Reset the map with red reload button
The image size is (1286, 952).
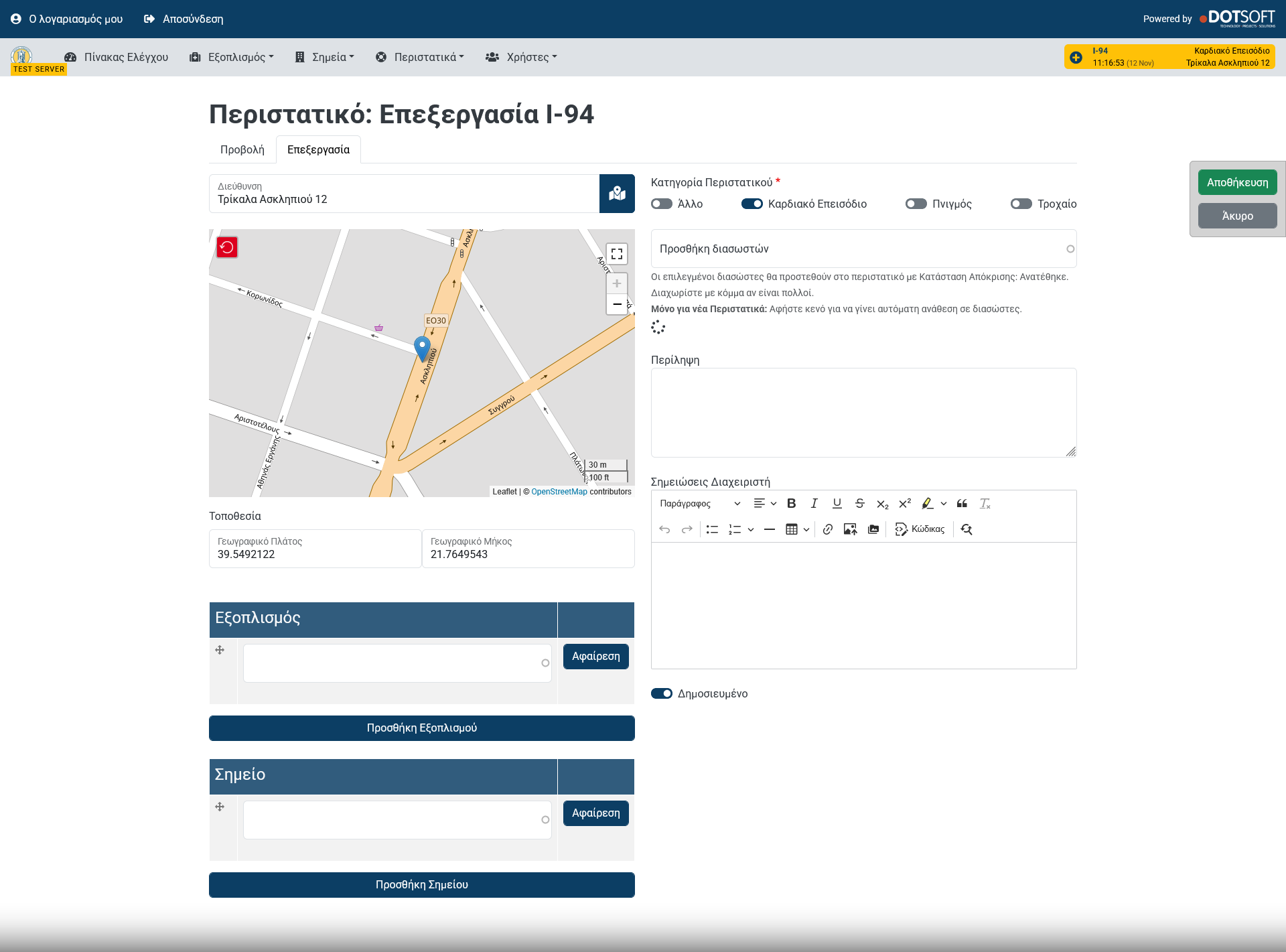[x=227, y=247]
